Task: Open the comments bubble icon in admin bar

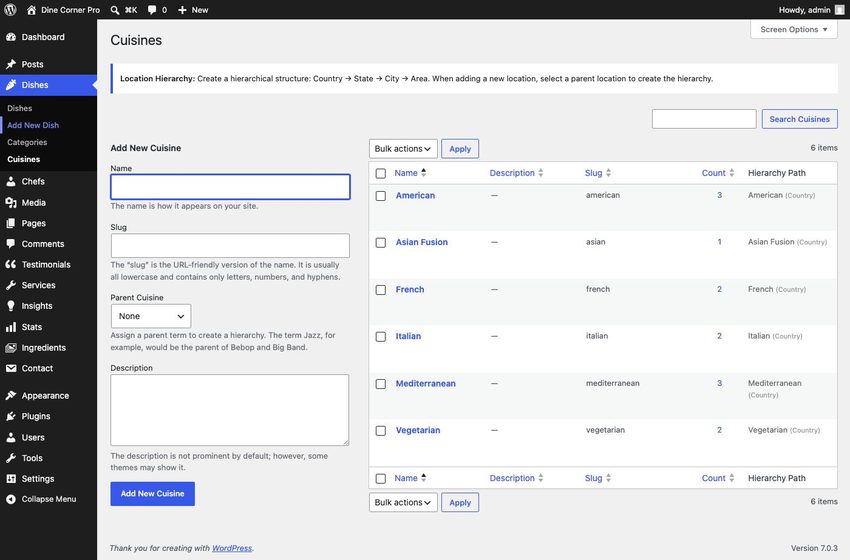Action: tap(152, 10)
